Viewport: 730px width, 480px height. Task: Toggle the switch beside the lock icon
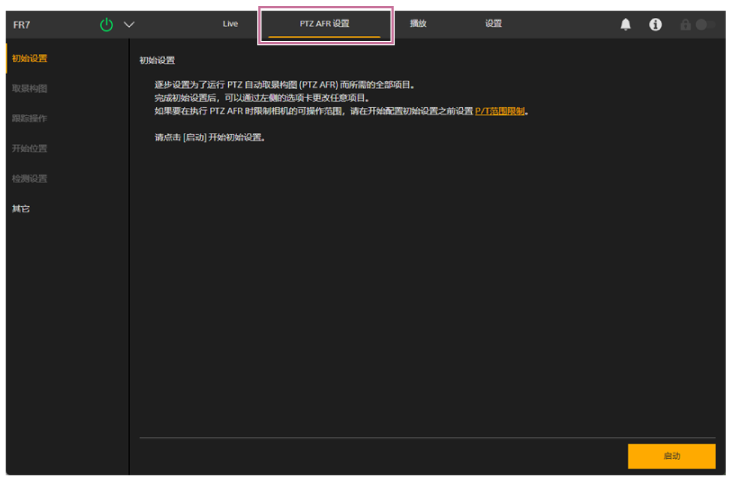click(705, 24)
